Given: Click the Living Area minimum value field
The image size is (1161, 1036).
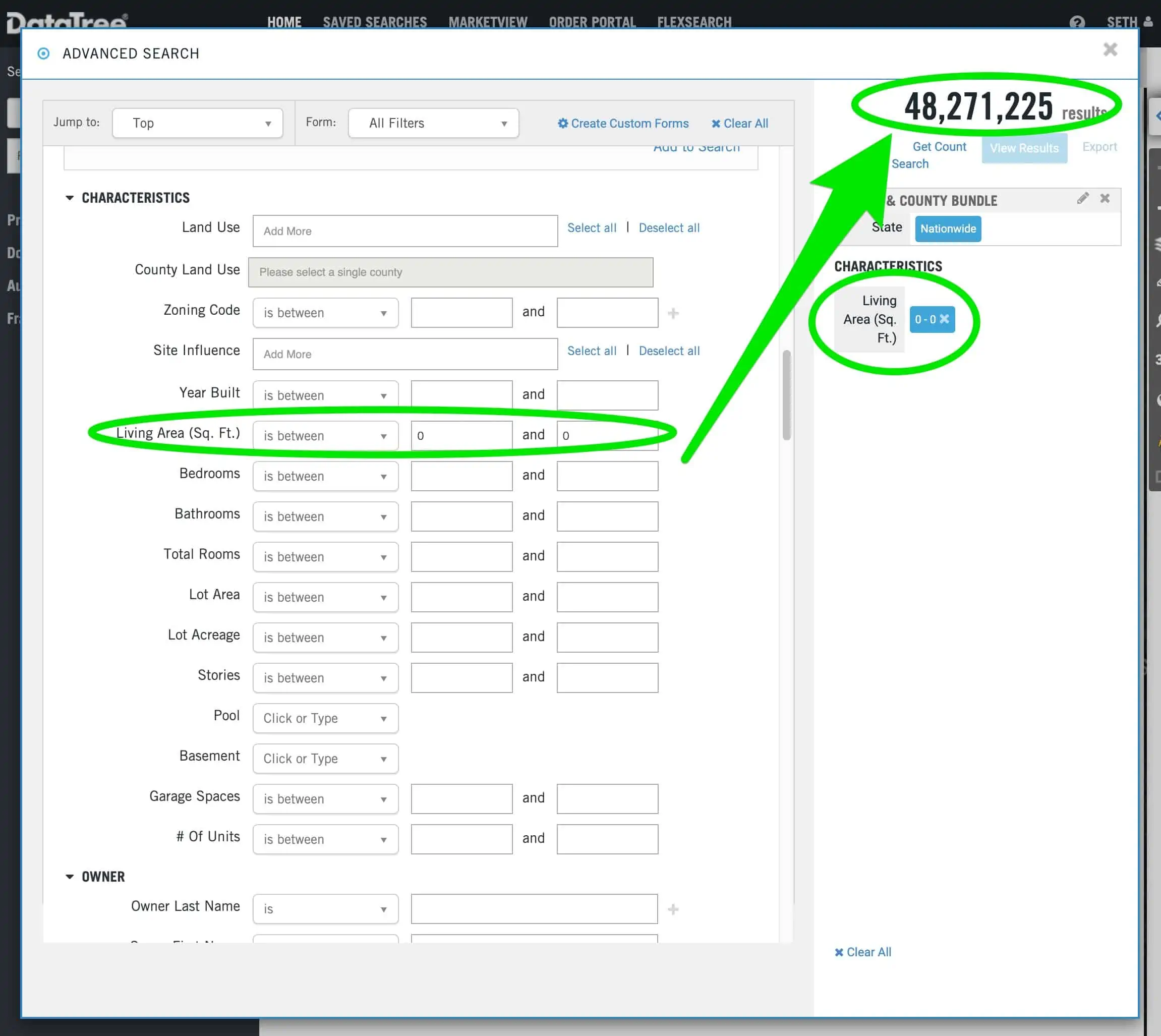Looking at the screenshot, I should pos(461,435).
